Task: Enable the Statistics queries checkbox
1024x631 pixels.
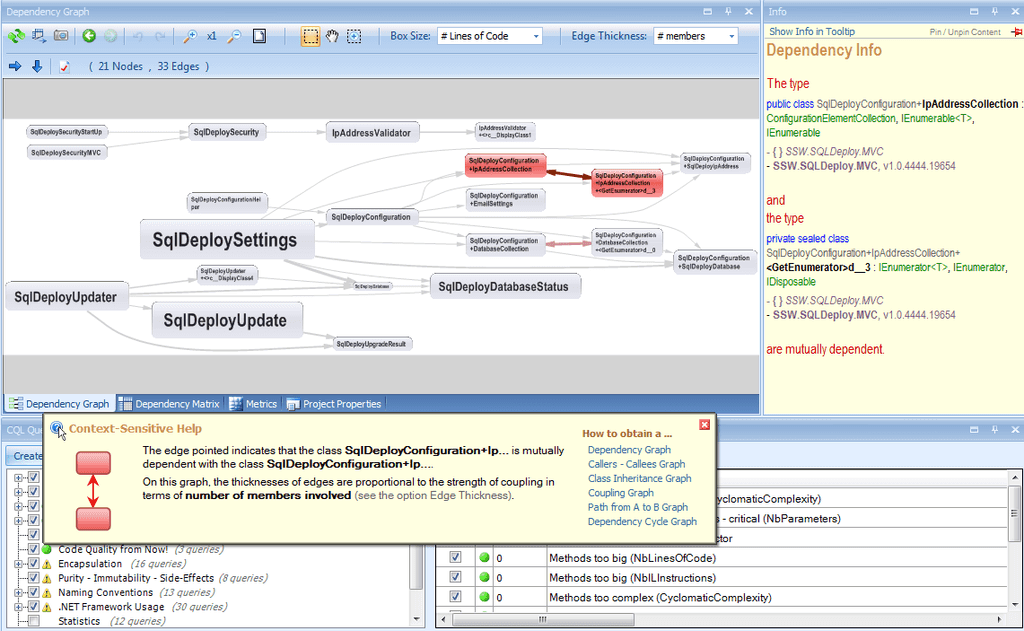Action: click(31, 620)
